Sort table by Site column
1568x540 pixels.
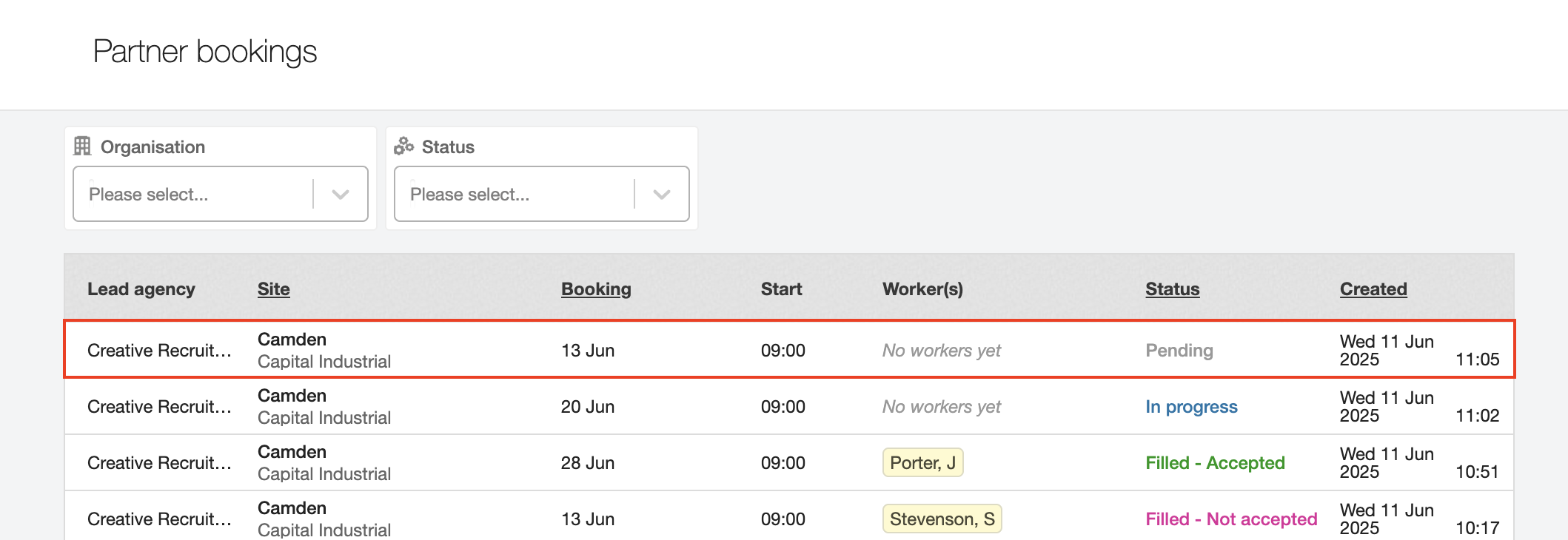click(x=273, y=289)
